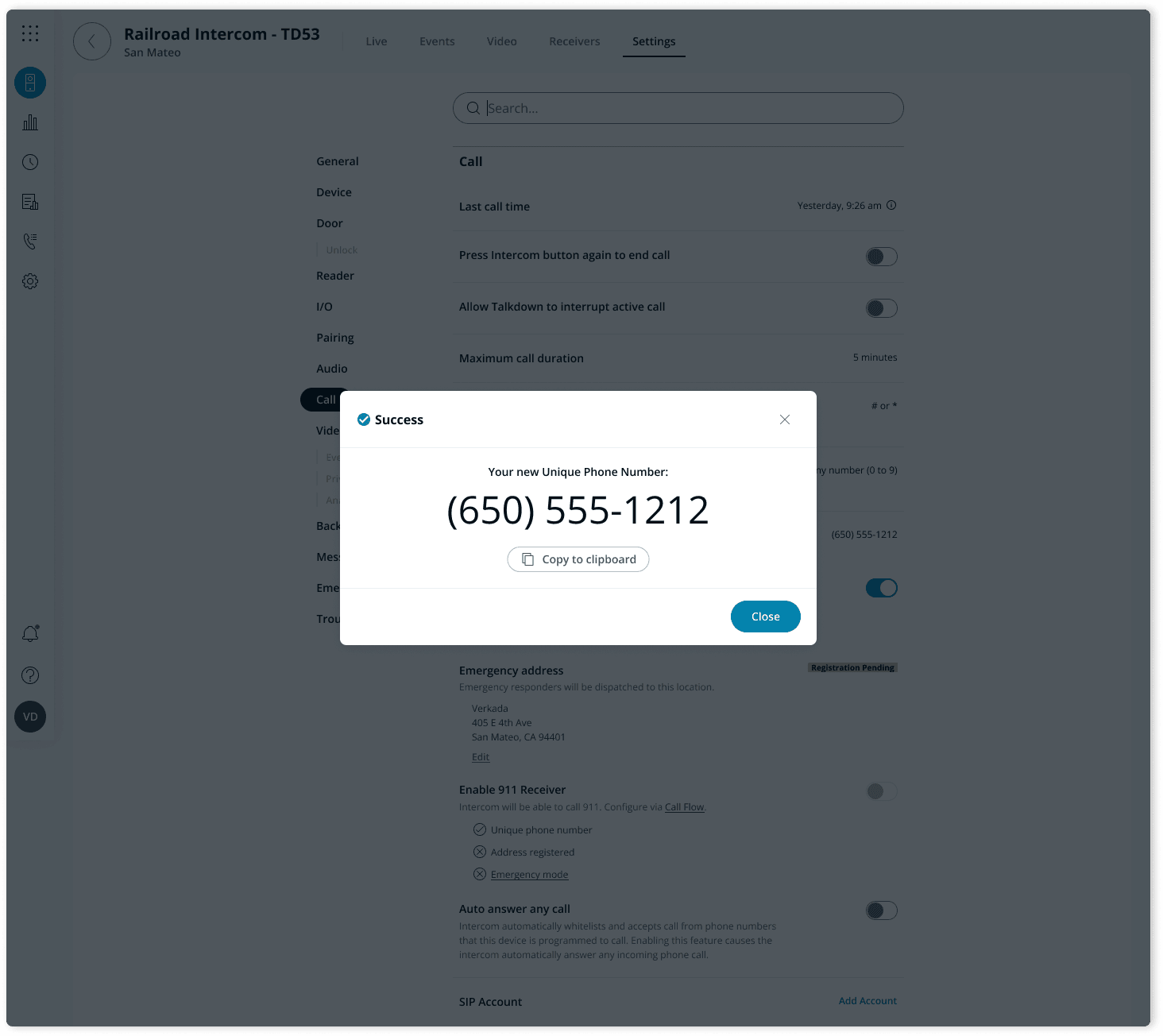Viewport: 1163px width, 1036px height.
Task: Open the notifications bell icon
Action: click(30, 634)
